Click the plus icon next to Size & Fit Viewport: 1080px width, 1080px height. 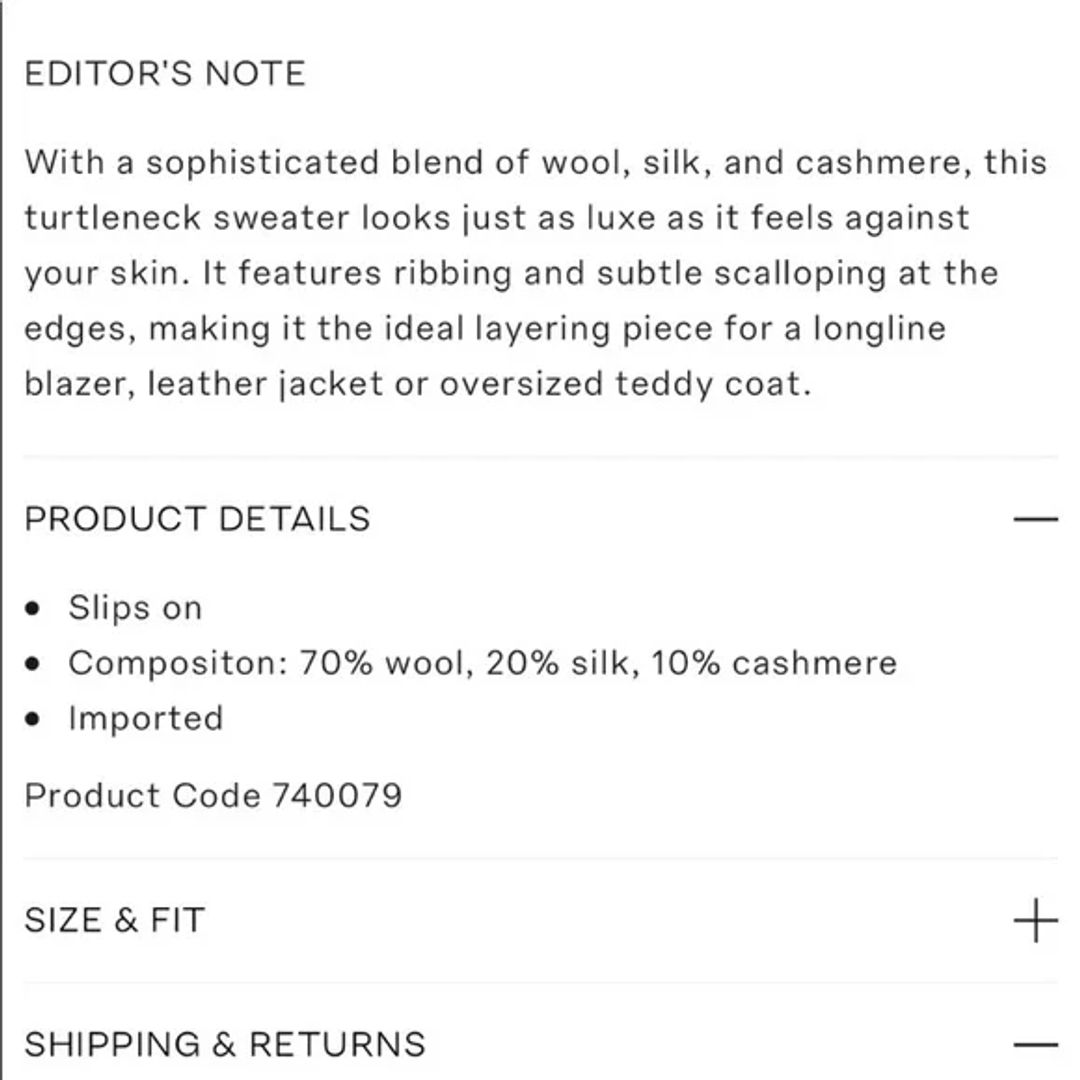[x=1035, y=920]
